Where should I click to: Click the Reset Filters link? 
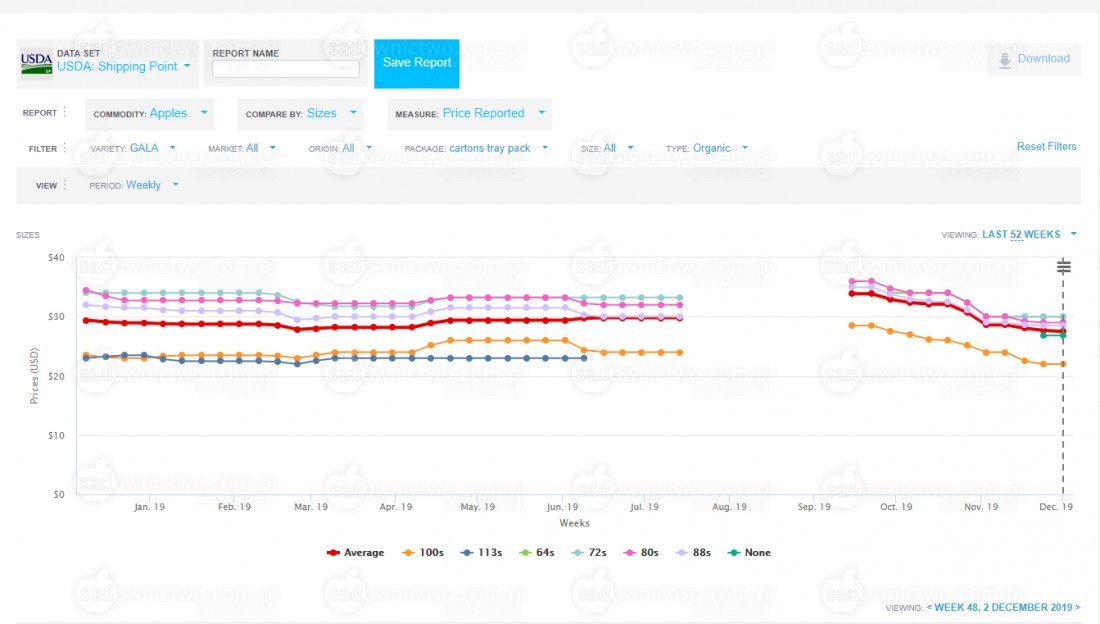[x=1046, y=146]
